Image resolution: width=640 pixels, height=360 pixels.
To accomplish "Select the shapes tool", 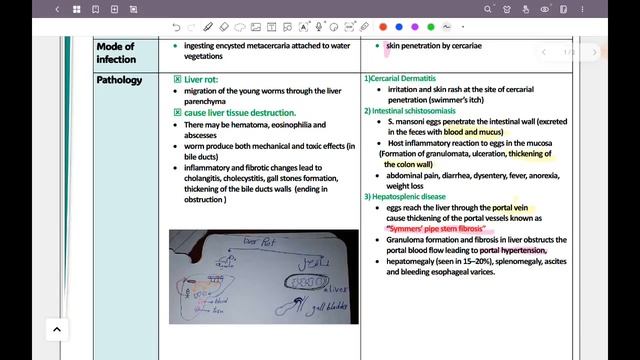I will coord(287,27).
